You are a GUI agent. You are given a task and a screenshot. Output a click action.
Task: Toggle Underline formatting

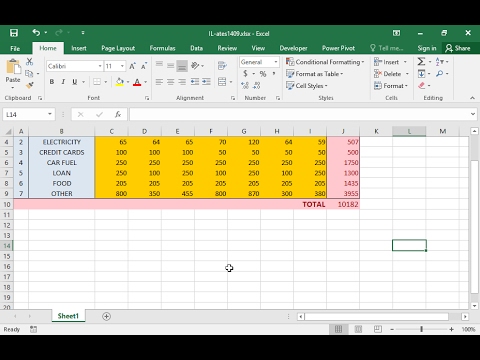pos(75,82)
